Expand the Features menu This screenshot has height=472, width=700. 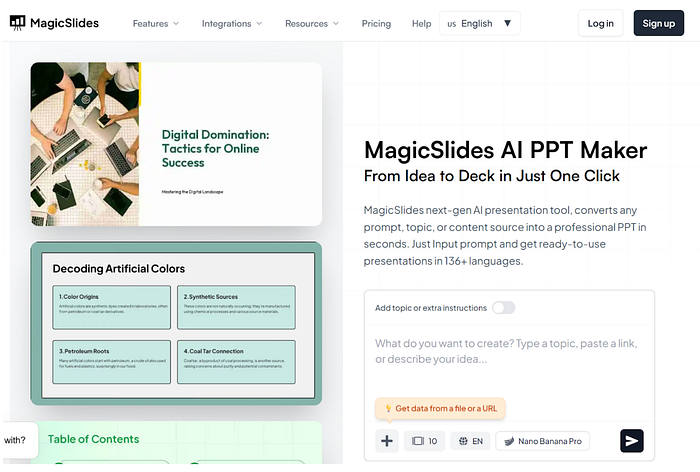click(x=155, y=23)
